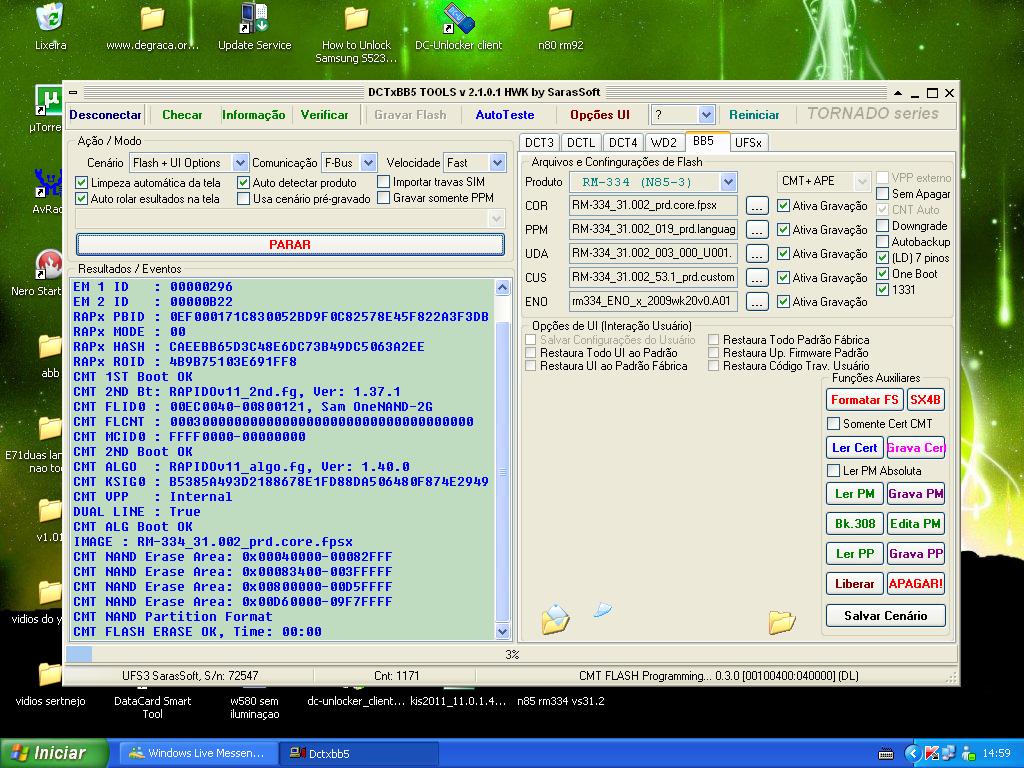Screen dimensions: 1024x768
Task: Switch to DCT4 tab
Action: tap(623, 142)
